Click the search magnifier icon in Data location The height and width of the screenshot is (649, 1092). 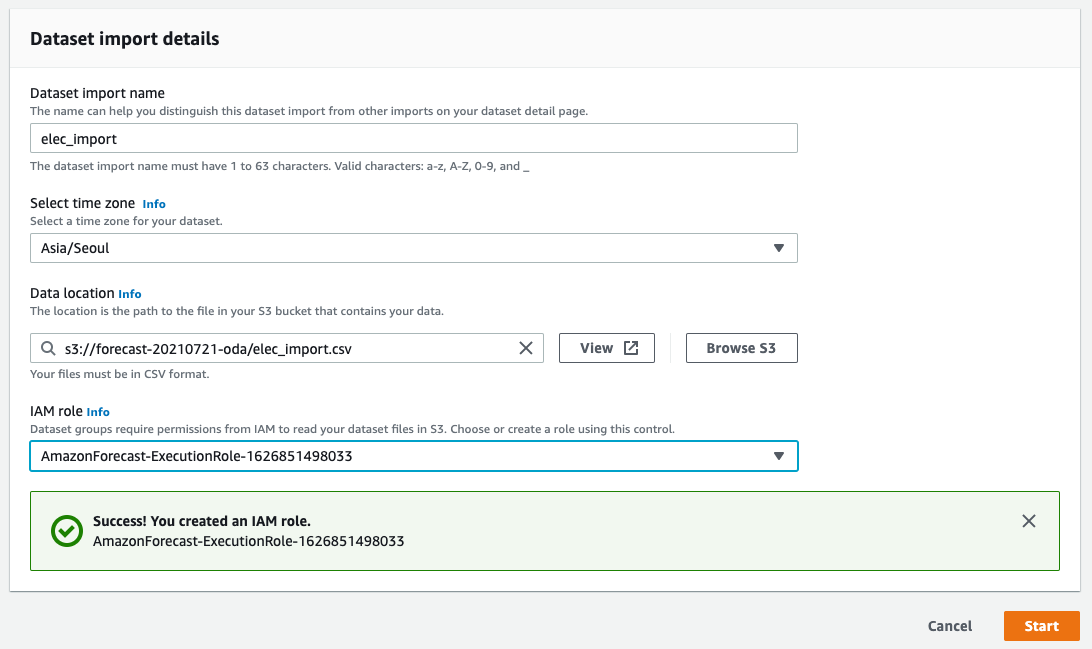pyautogui.click(x=48, y=348)
